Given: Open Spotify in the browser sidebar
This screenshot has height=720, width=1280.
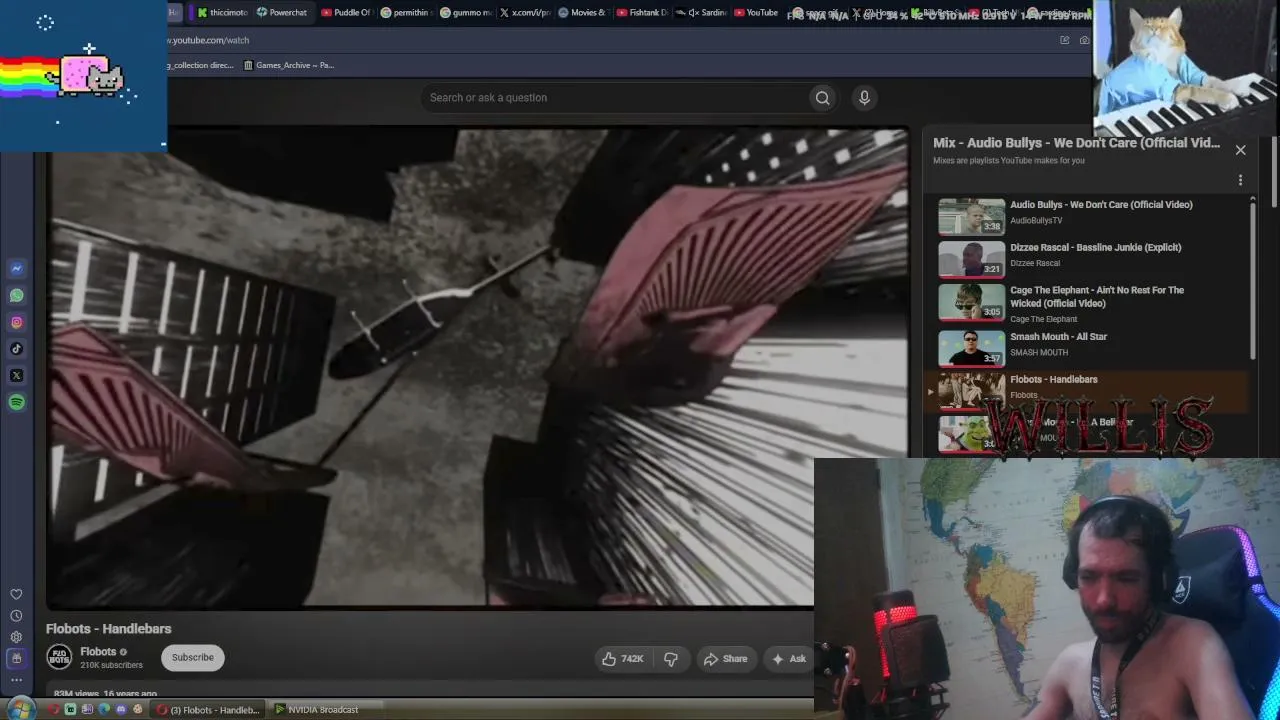Looking at the screenshot, I should [x=16, y=402].
